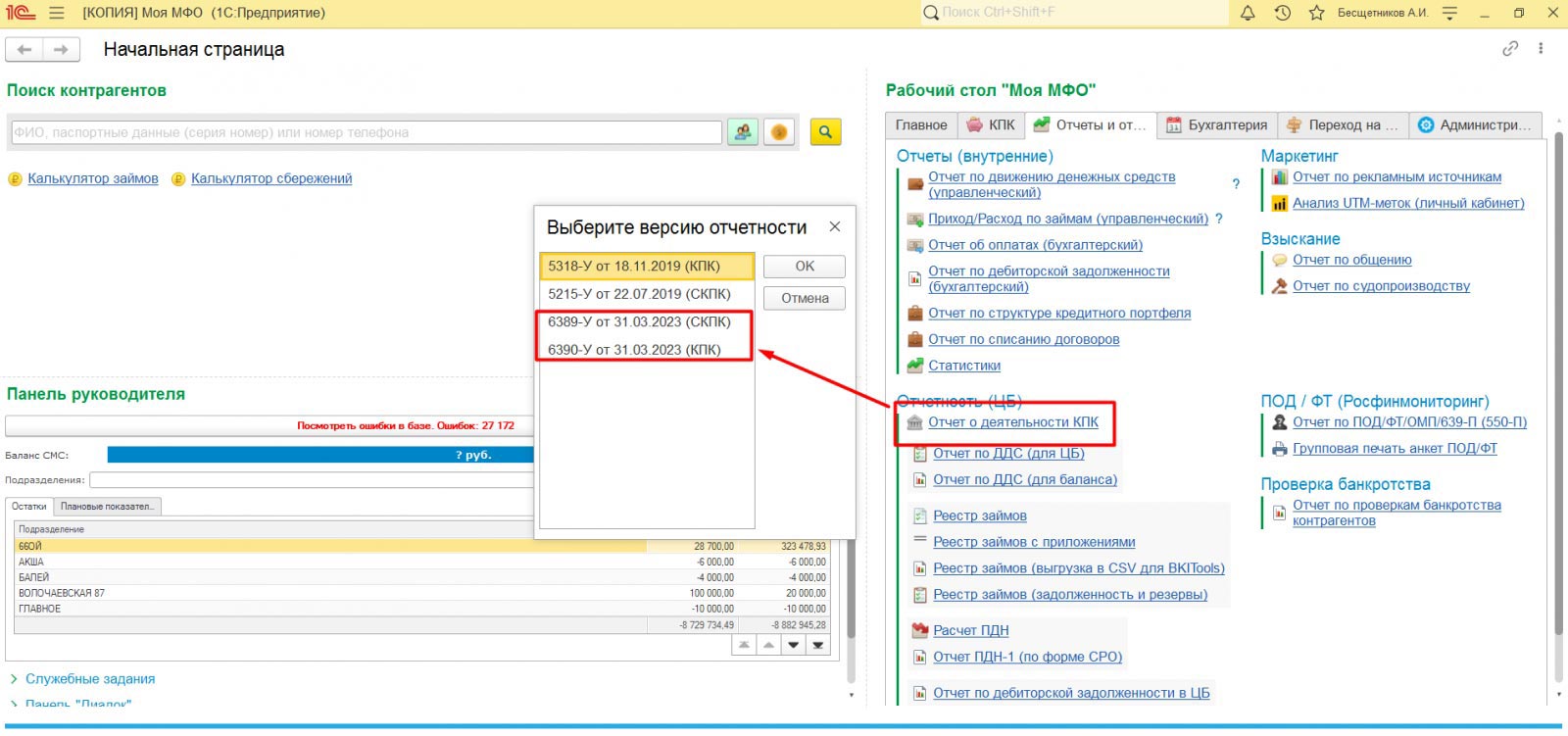Switch to the Остатки tab in manager panel
The image size is (1568, 736).
29,507
